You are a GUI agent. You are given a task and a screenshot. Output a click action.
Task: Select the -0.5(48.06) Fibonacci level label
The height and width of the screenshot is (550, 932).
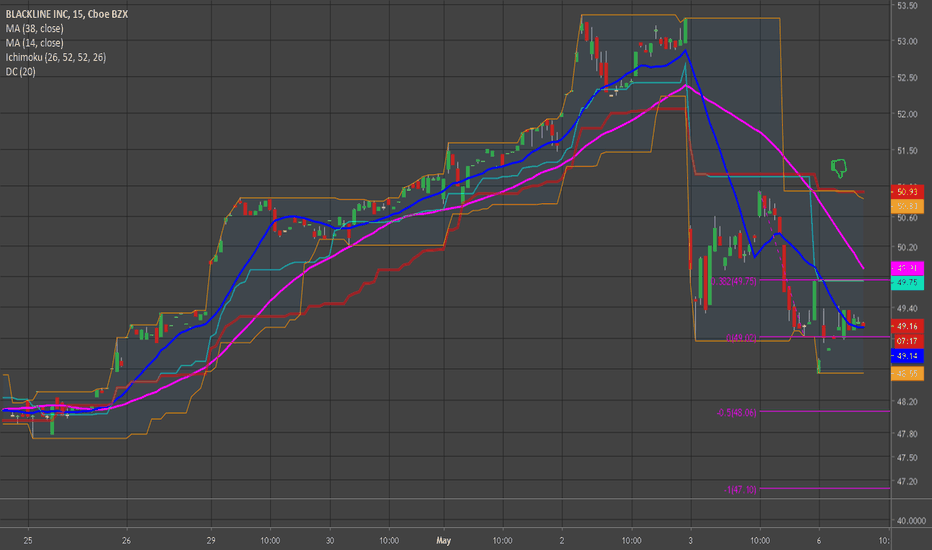736,412
